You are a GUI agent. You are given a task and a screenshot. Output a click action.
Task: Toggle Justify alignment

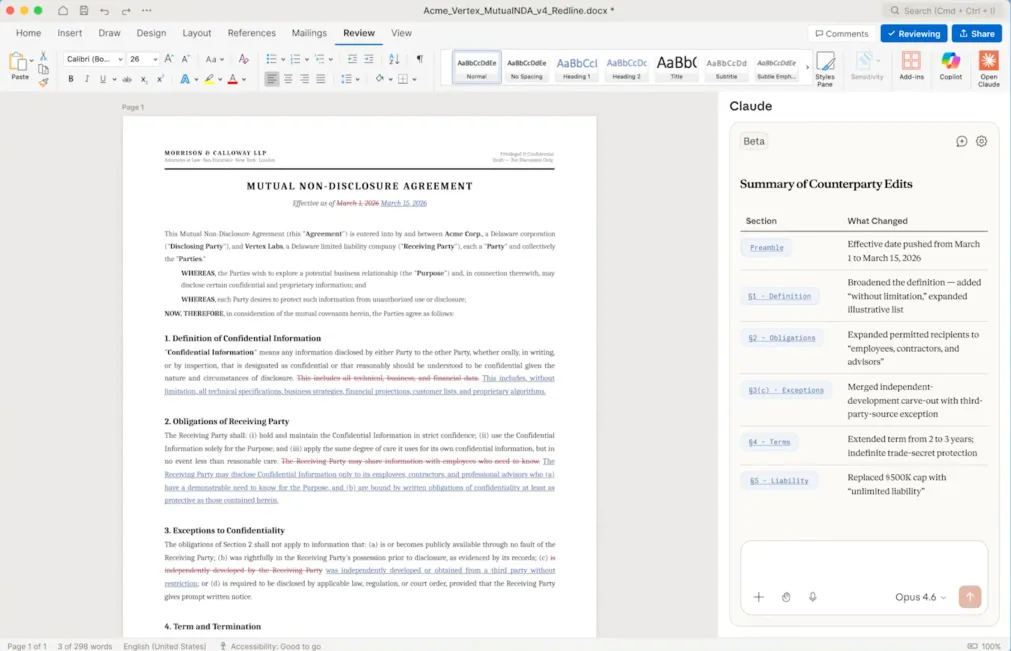[x=320, y=79]
